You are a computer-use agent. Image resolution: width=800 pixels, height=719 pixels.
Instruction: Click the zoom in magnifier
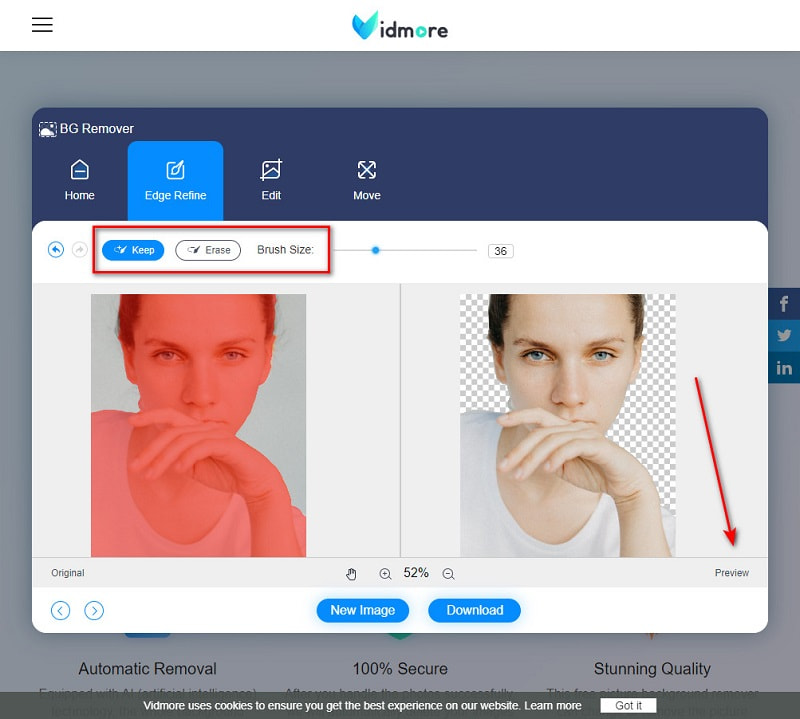tap(385, 574)
